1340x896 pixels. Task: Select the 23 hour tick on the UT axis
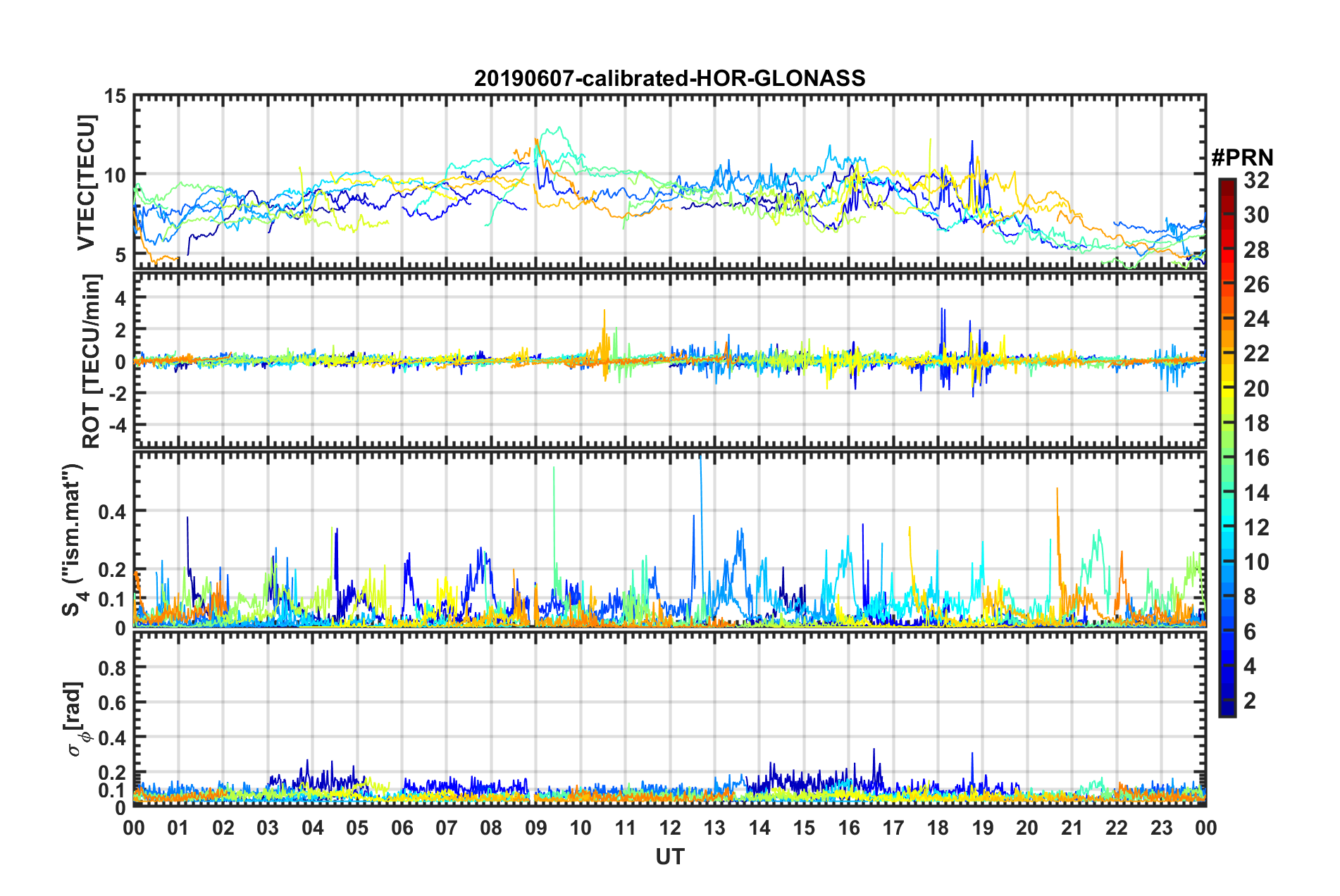pos(1161,828)
